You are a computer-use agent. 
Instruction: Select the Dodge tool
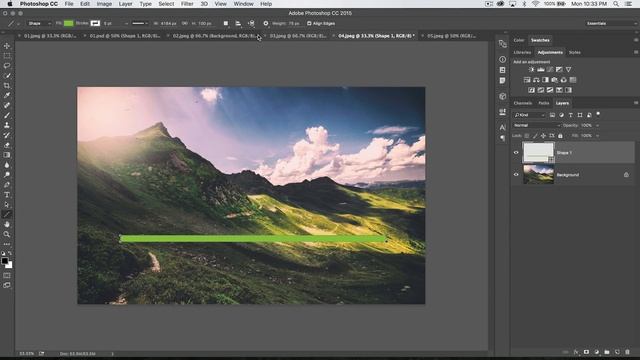[x=7, y=175]
